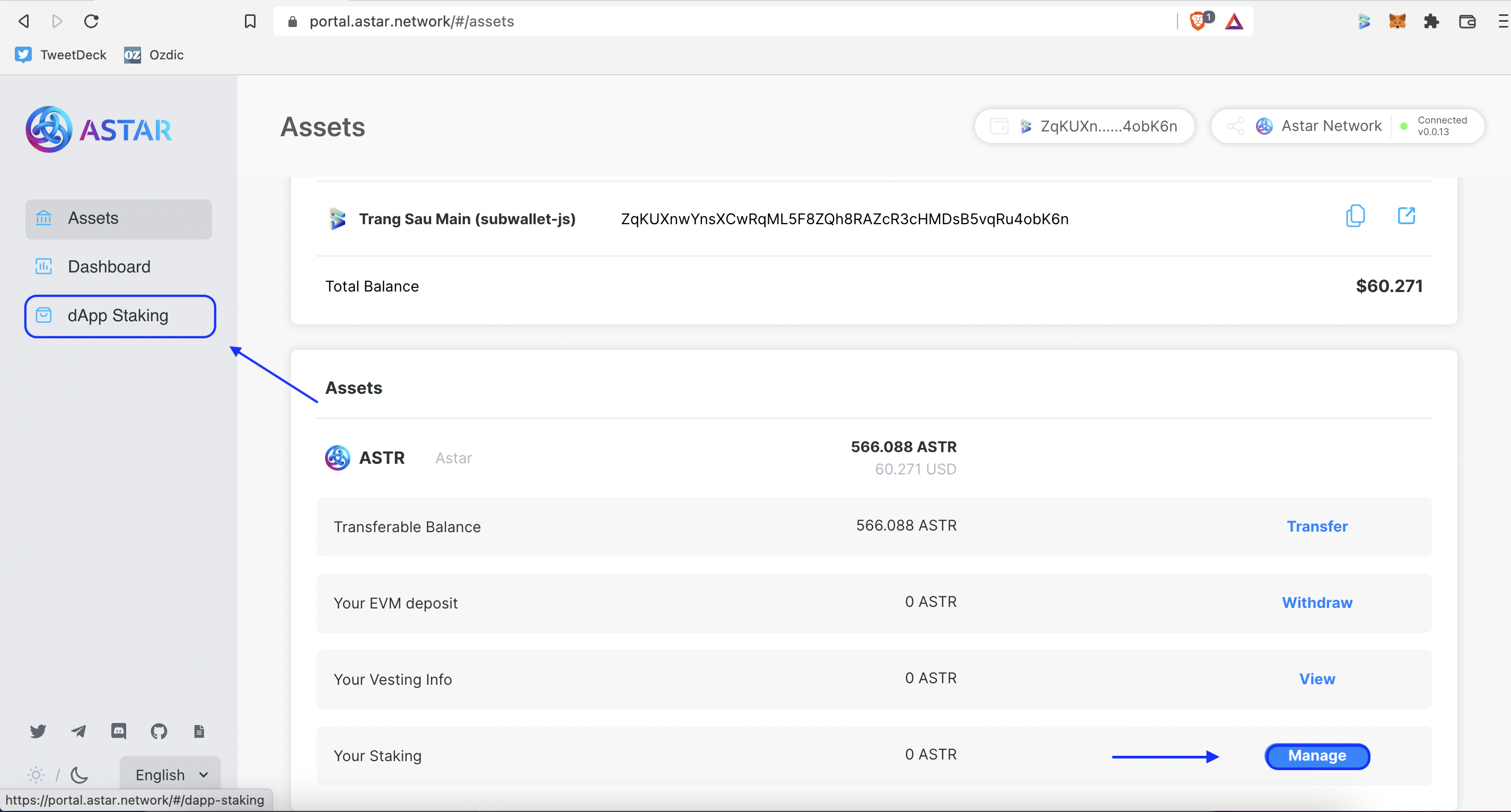Open Astar Telegram link icon
The height and width of the screenshot is (812, 1511).
78,731
